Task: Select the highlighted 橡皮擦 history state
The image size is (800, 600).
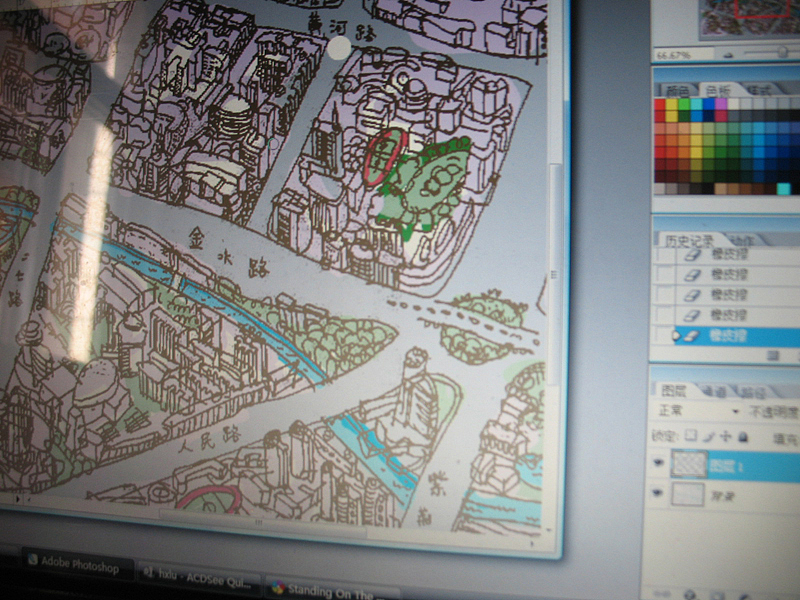Action: 736,336
